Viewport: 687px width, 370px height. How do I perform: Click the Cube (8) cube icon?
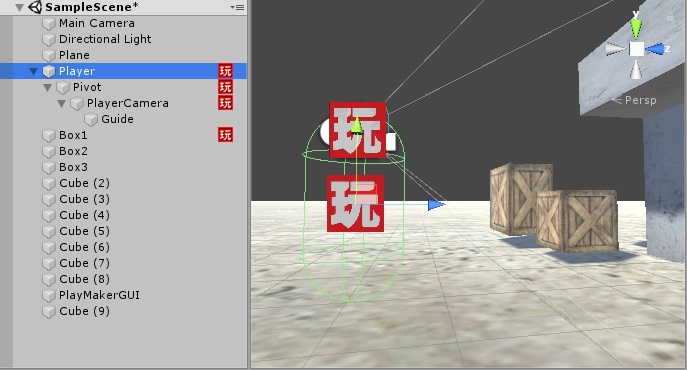[x=49, y=279]
